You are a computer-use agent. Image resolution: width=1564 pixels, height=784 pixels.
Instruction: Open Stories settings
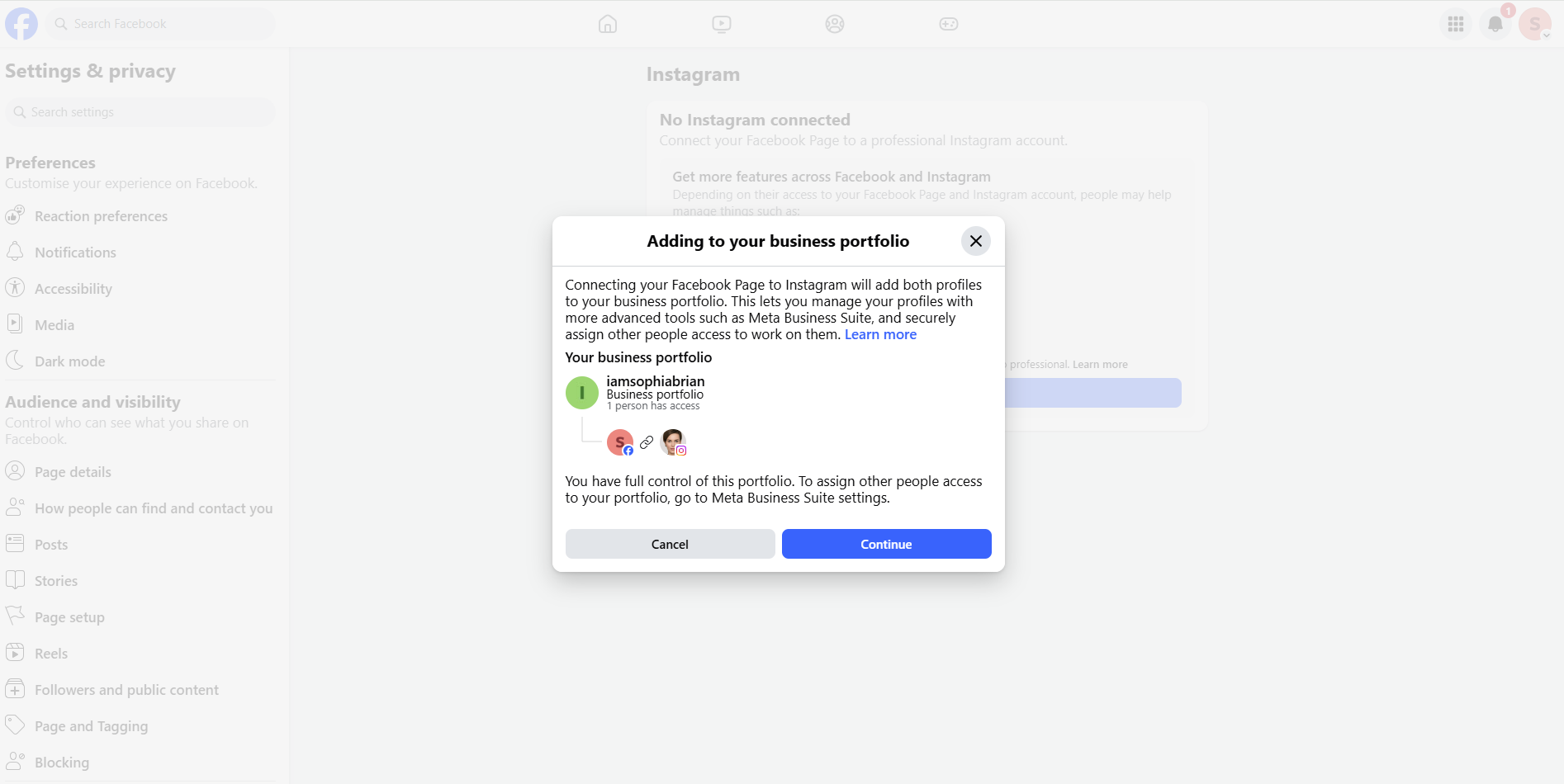point(140,581)
